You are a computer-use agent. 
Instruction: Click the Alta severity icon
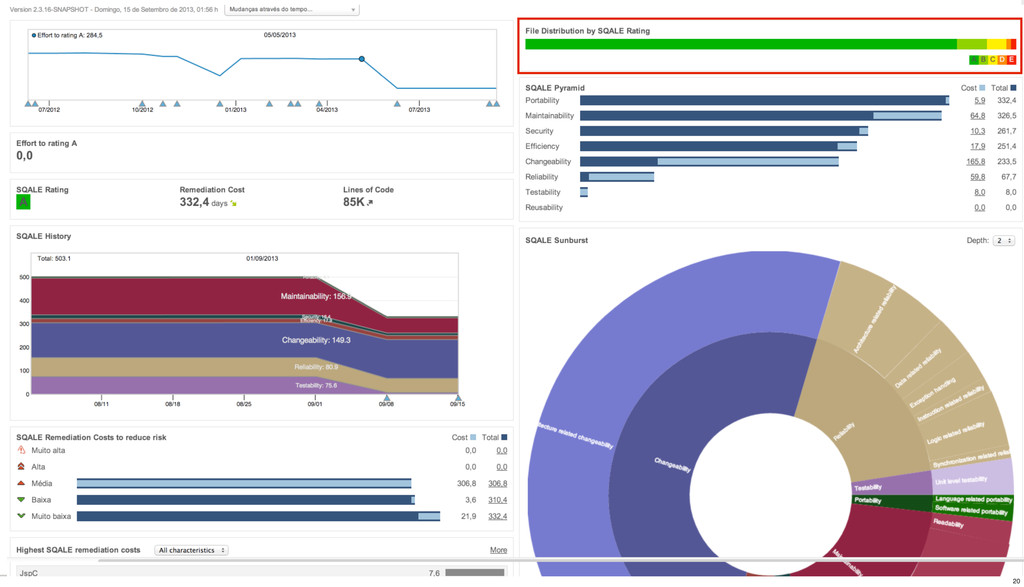point(21,466)
